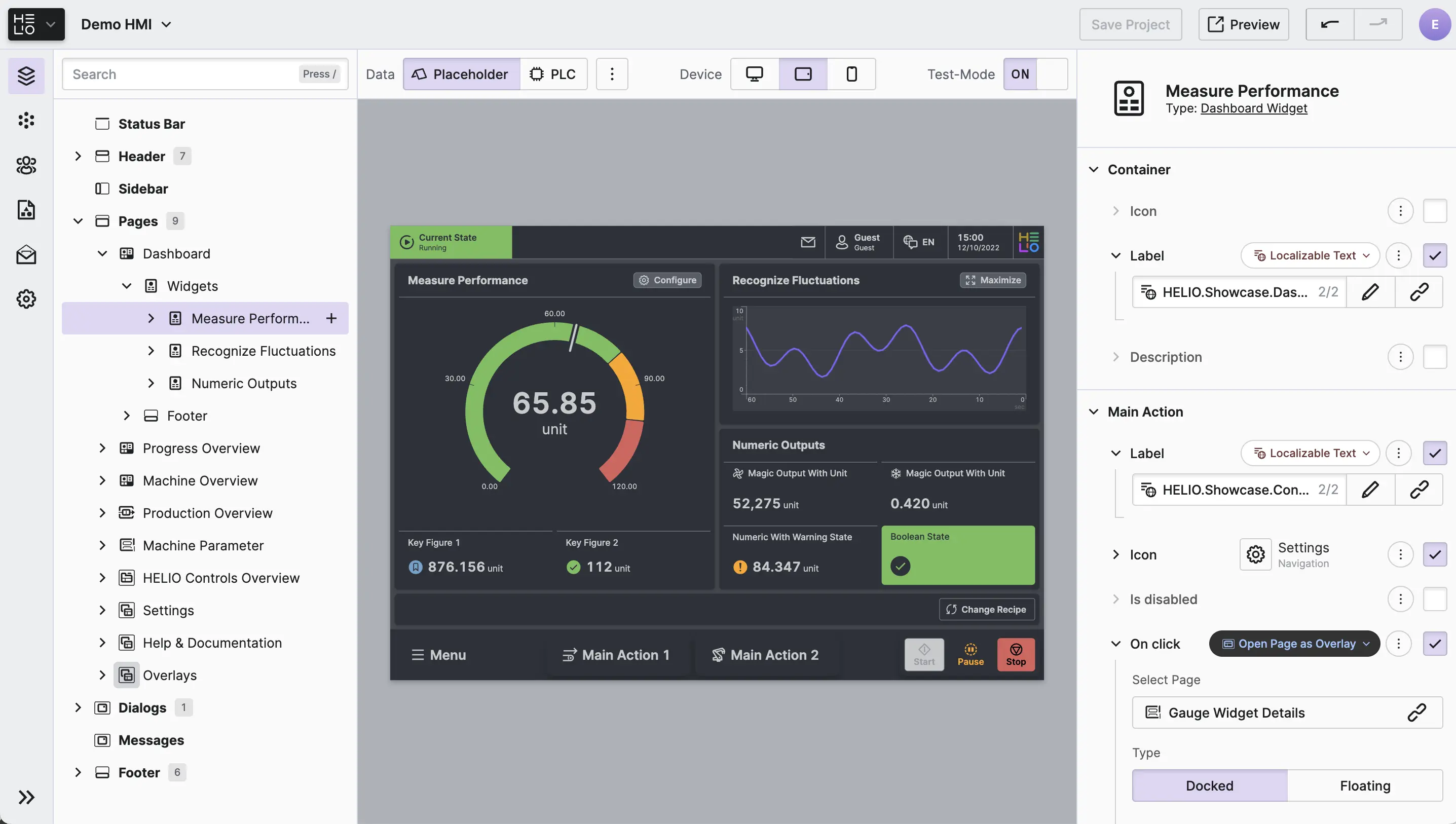Collapse the Main Action section
1456x824 pixels.
coord(1093,411)
